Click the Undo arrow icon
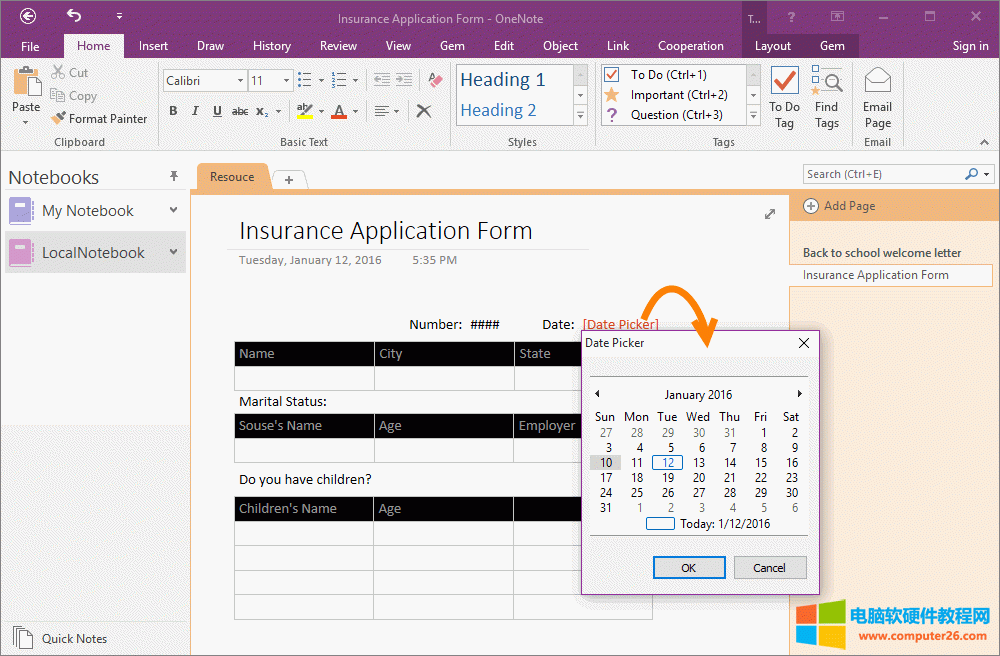The height and width of the screenshot is (656, 1000). point(74,16)
